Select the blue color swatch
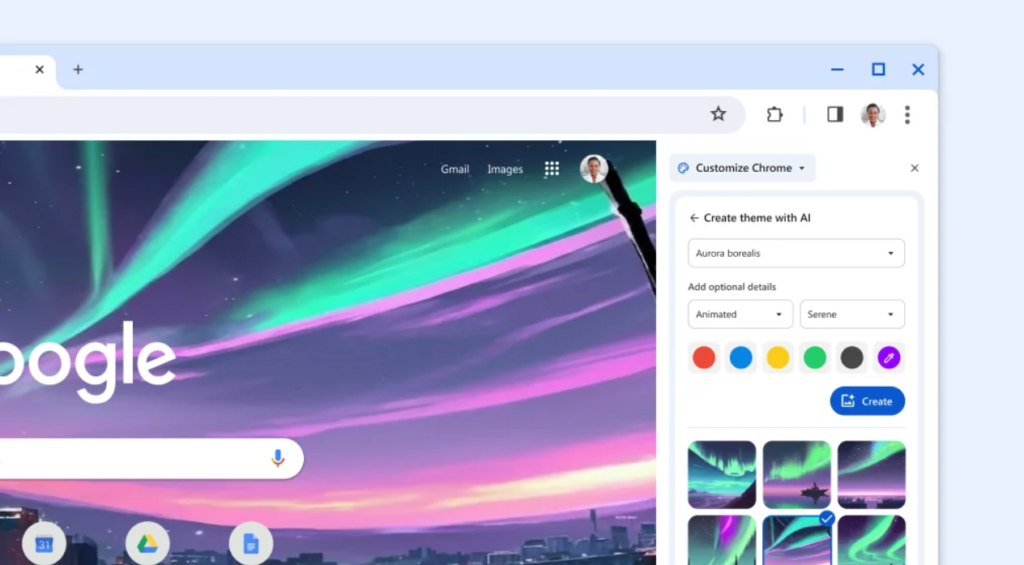Viewport: 1024px width, 565px height. click(x=741, y=357)
